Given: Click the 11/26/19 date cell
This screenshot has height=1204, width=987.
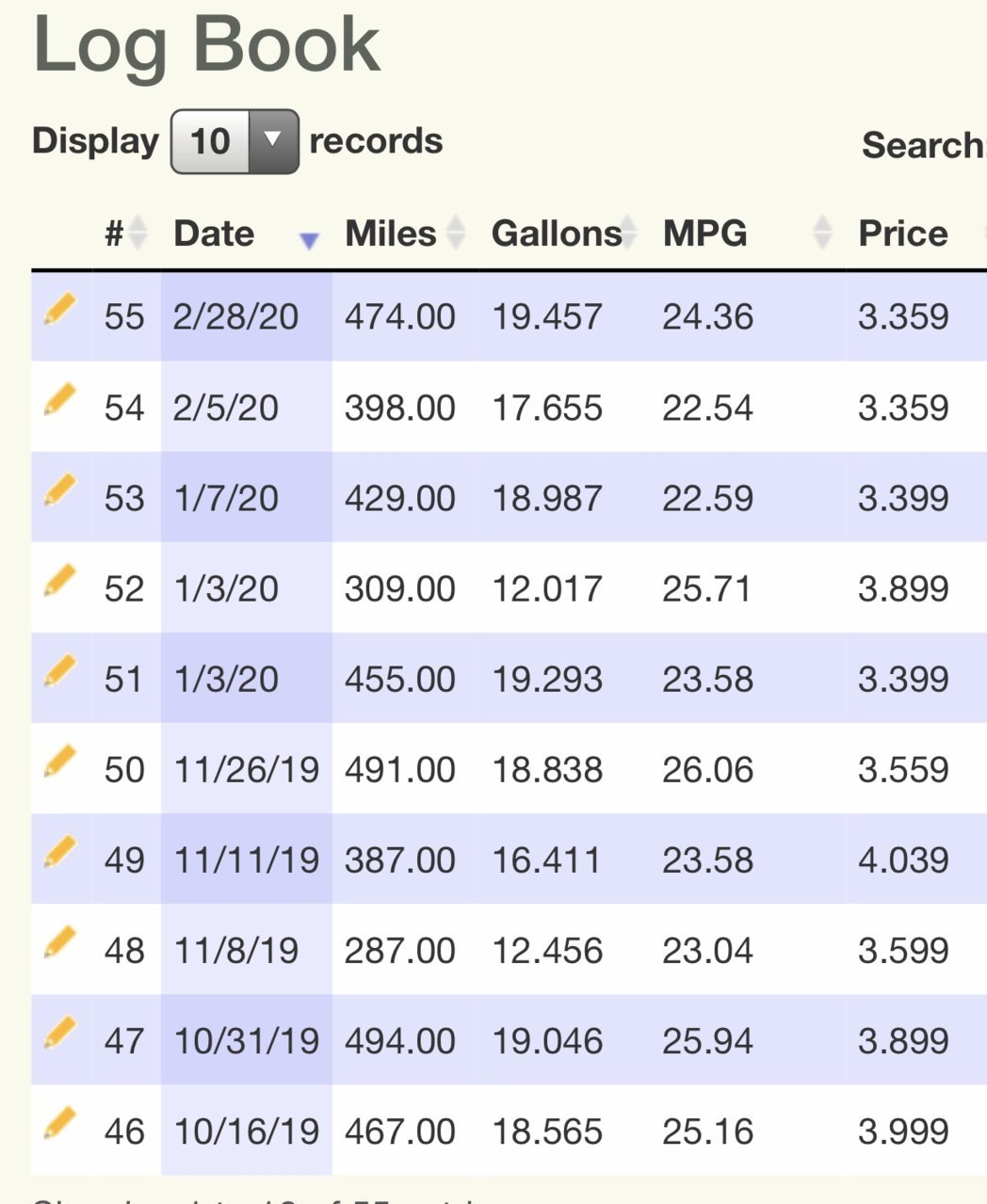Looking at the screenshot, I should click(247, 769).
